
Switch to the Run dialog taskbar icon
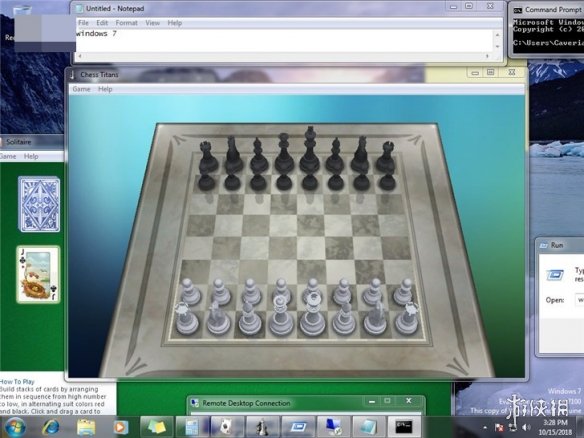[x=298, y=427]
